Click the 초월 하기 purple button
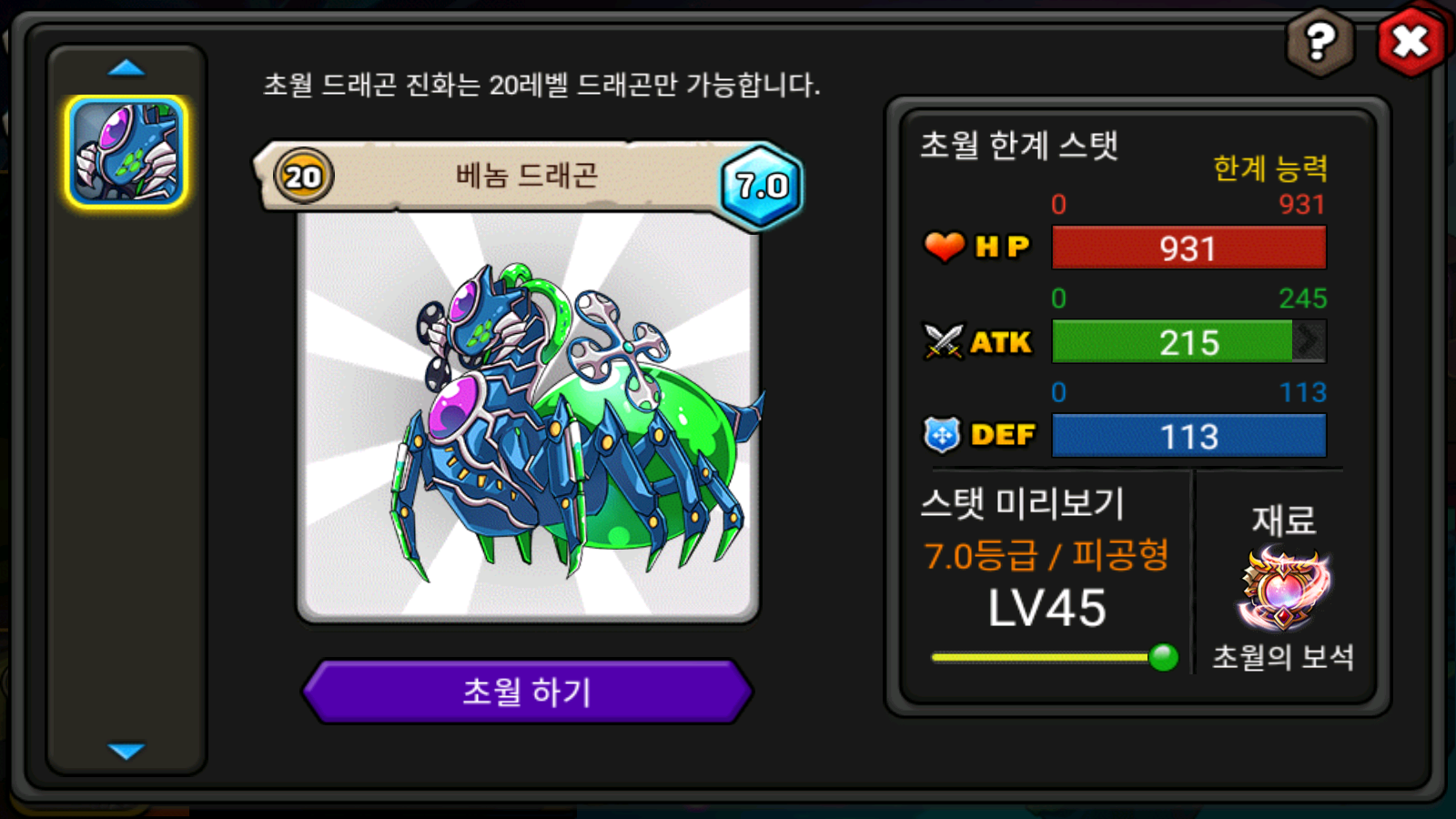Screen dimensions: 1456x819 click(527, 692)
